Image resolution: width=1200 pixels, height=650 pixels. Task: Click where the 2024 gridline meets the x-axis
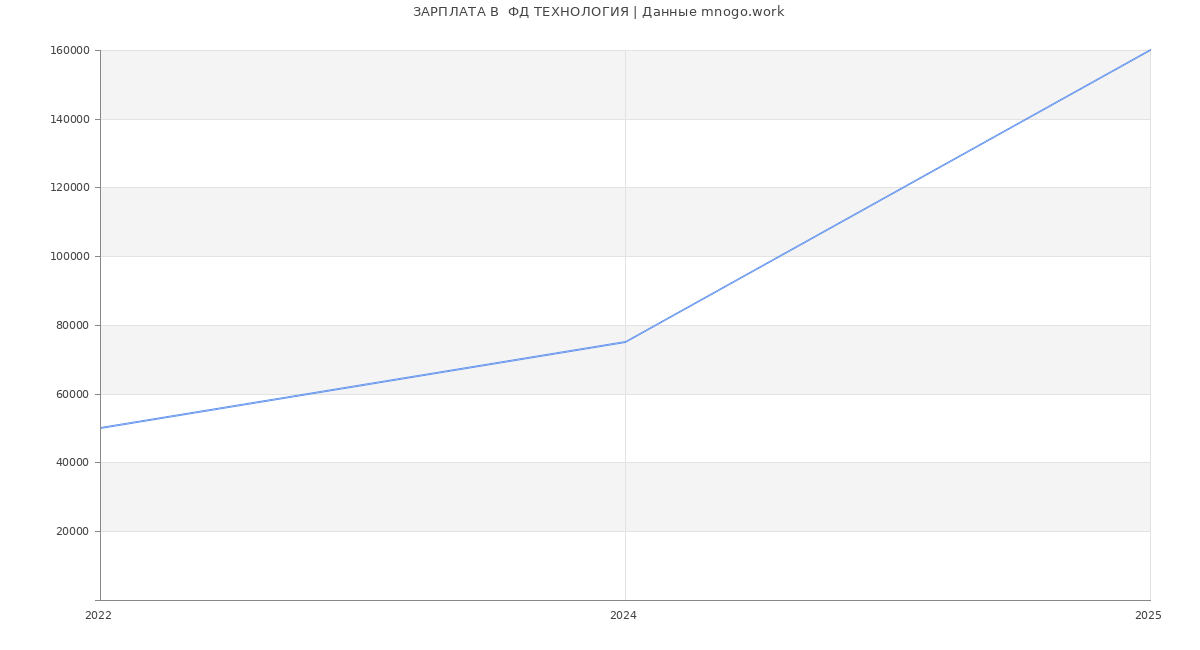[625, 600]
